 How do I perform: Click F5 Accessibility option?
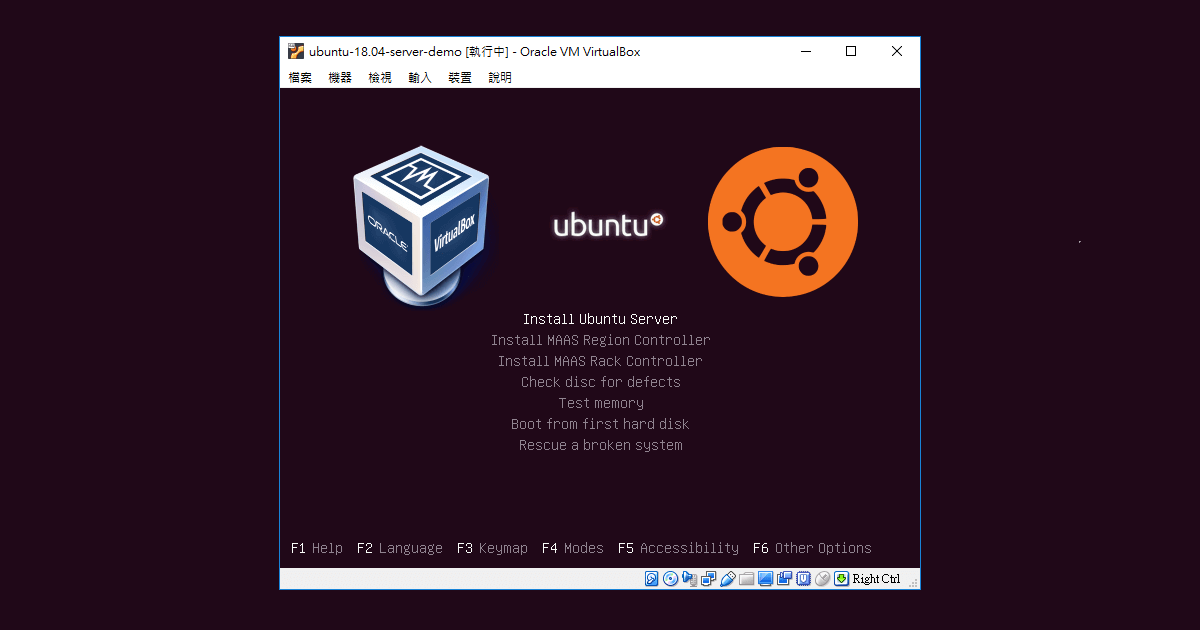[678, 548]
